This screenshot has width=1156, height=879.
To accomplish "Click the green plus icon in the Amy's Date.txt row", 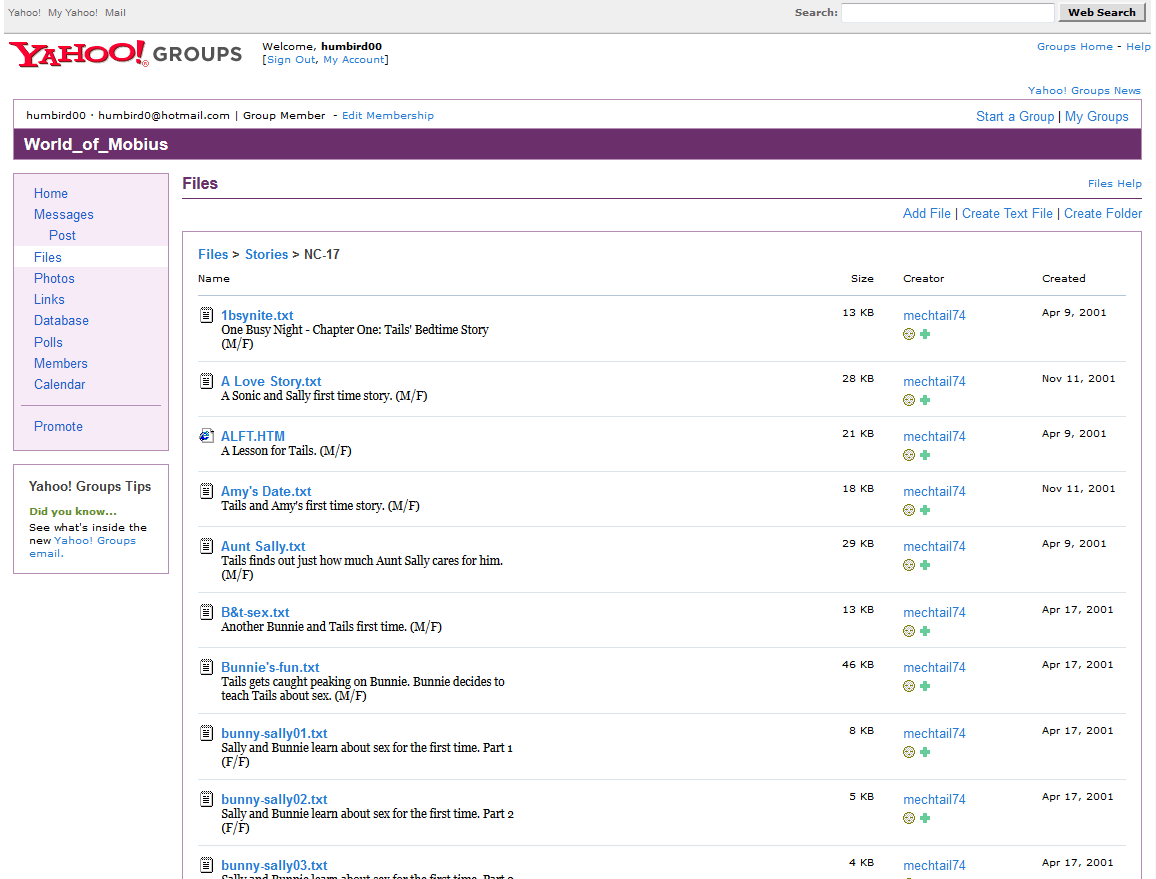I will 925,510.
